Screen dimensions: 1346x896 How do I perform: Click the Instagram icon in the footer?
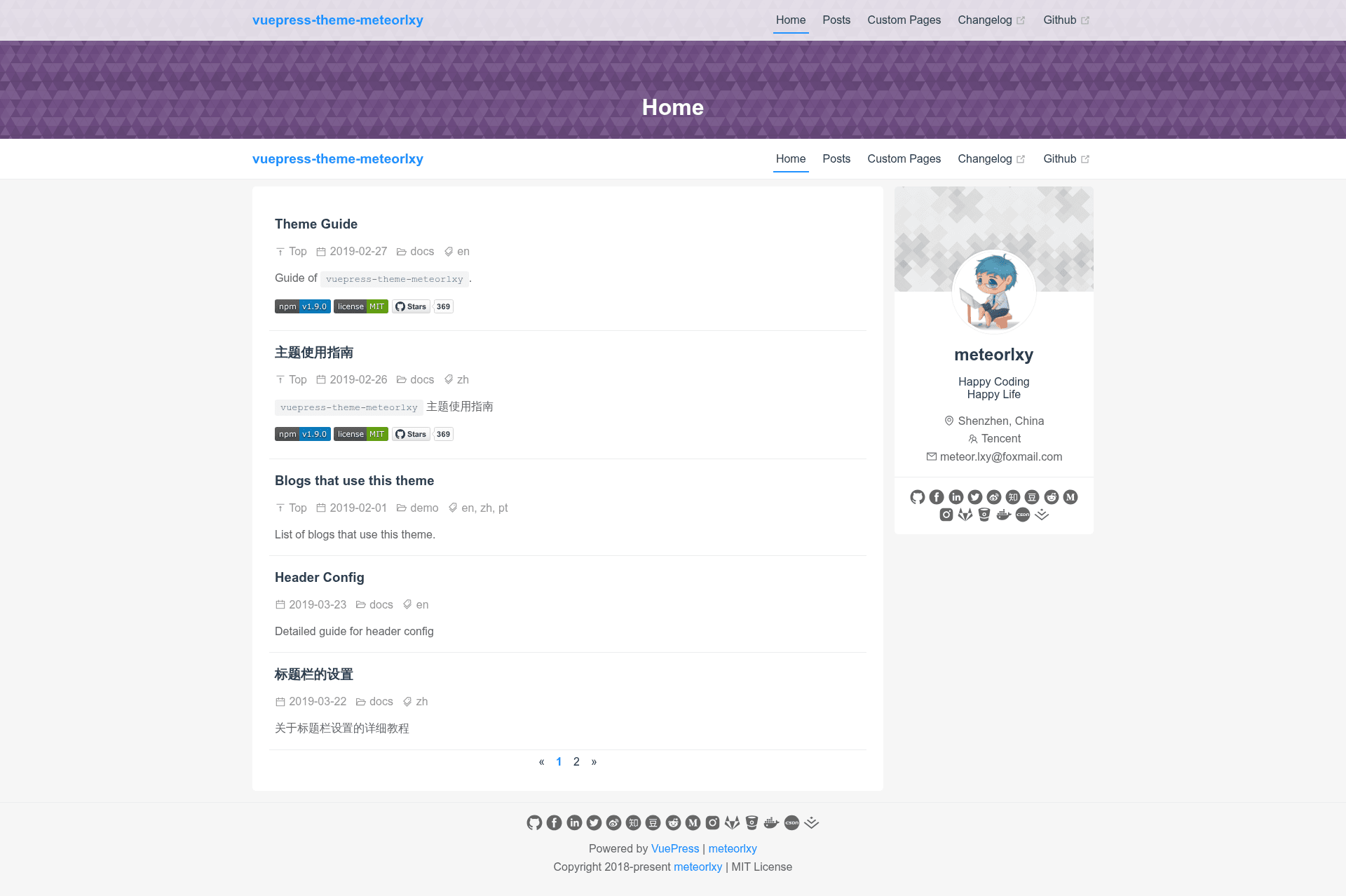(x=713, y=823)
